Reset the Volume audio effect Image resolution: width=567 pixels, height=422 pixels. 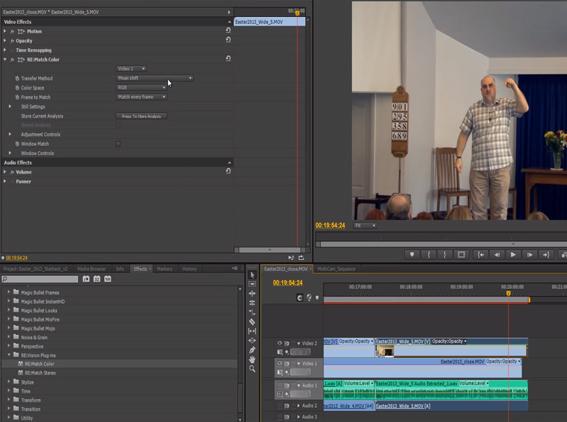(x=228, y=171)
